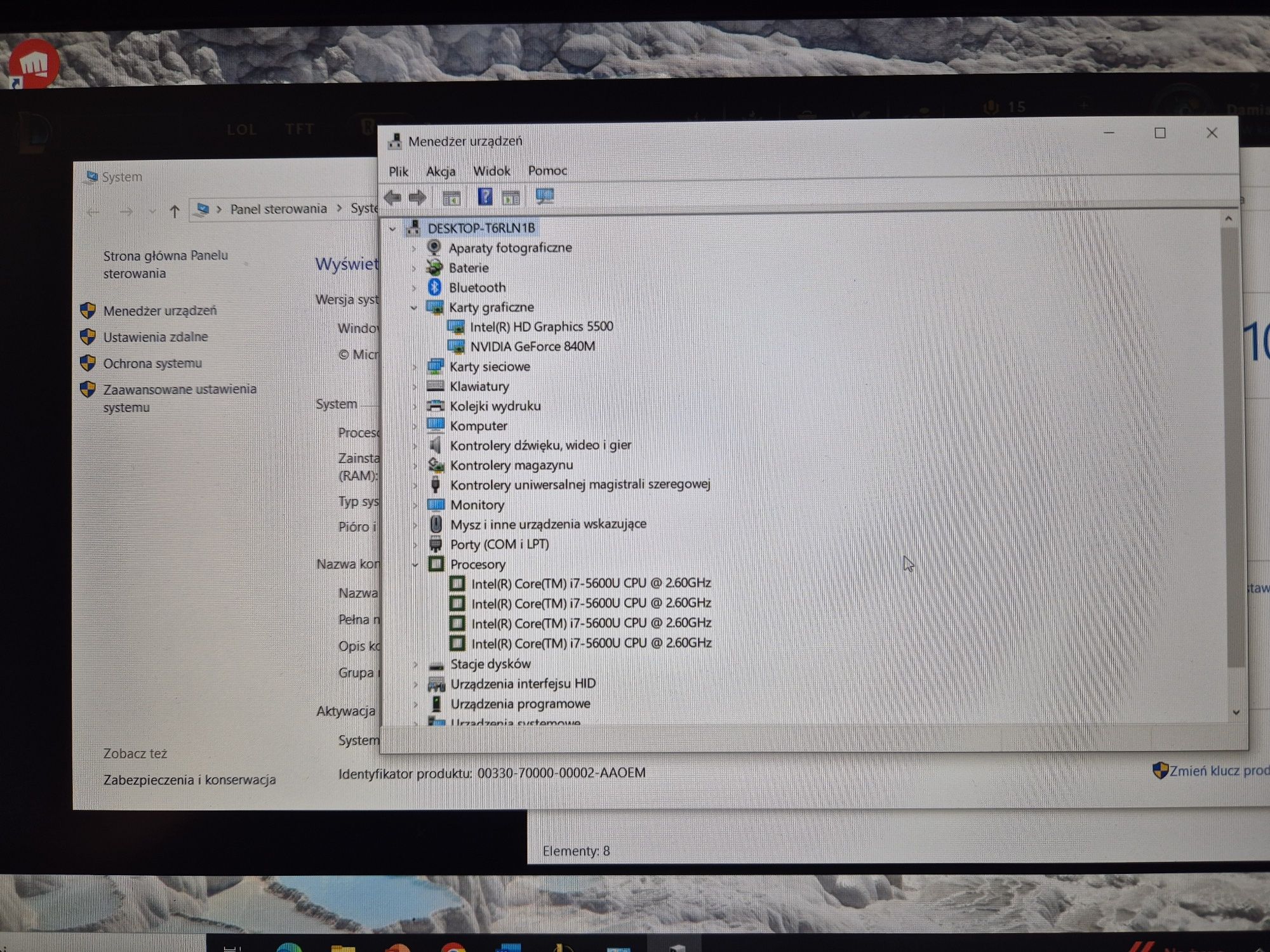This screenshot has width=1270, height=952.
Task: Open Menedżer urządzeń link in System window
Action: point(160,310)
